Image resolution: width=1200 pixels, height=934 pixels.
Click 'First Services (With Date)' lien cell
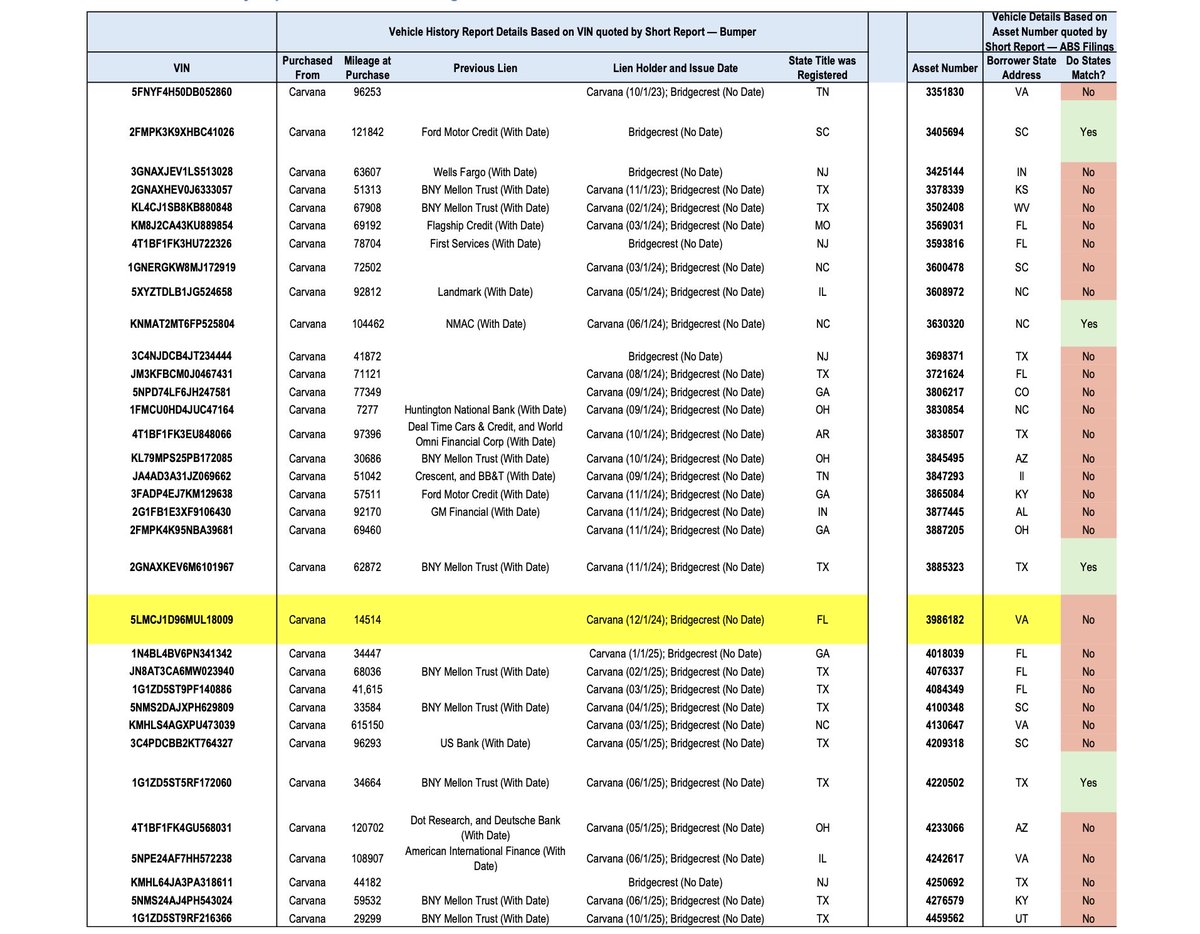[485, 244]
